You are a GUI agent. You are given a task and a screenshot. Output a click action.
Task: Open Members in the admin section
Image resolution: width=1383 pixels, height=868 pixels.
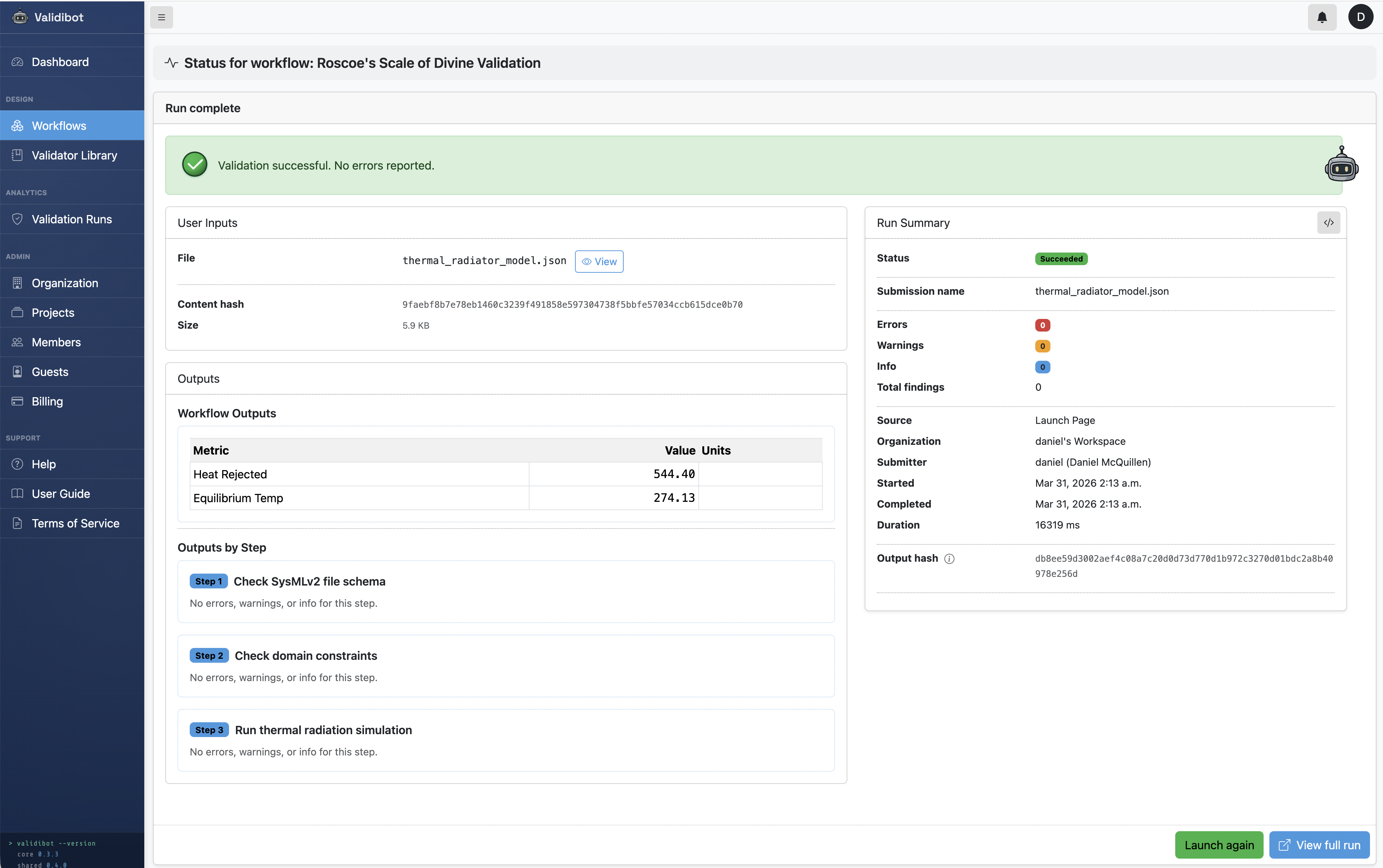(56, 342)
